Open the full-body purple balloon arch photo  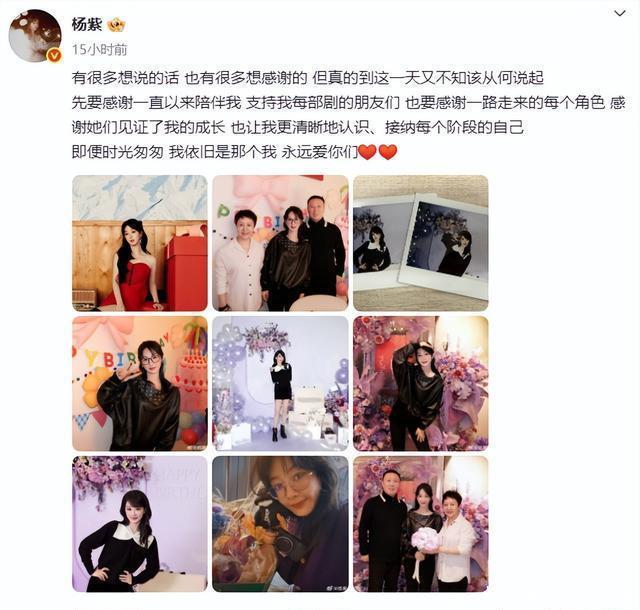(280, 383)
